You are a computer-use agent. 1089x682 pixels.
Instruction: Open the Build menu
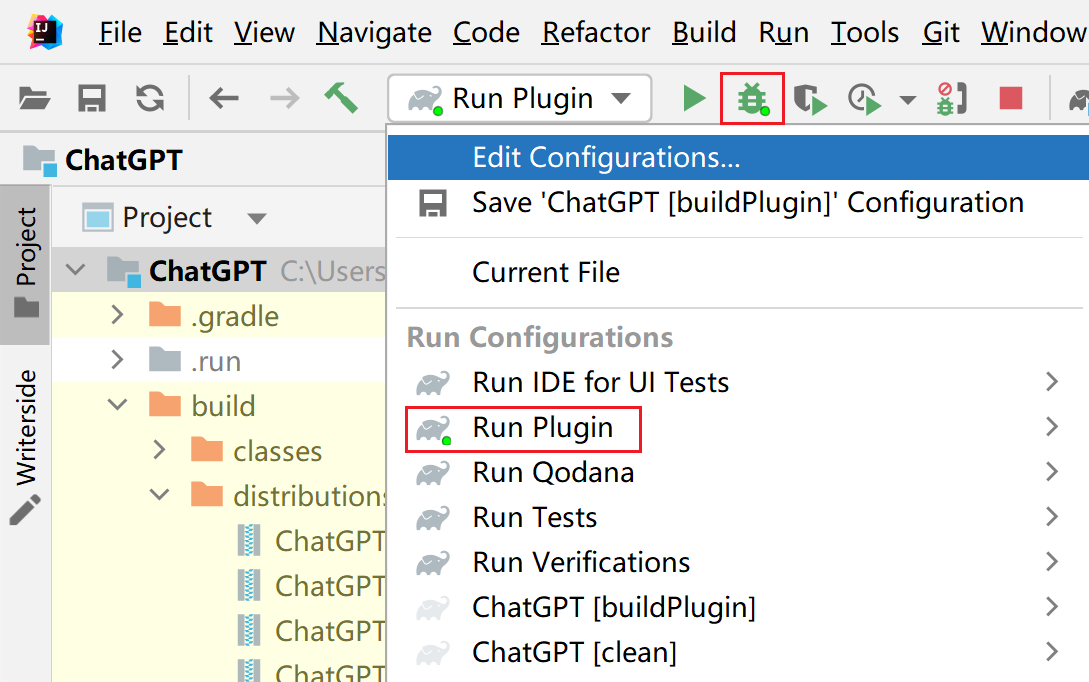(704, 33)
